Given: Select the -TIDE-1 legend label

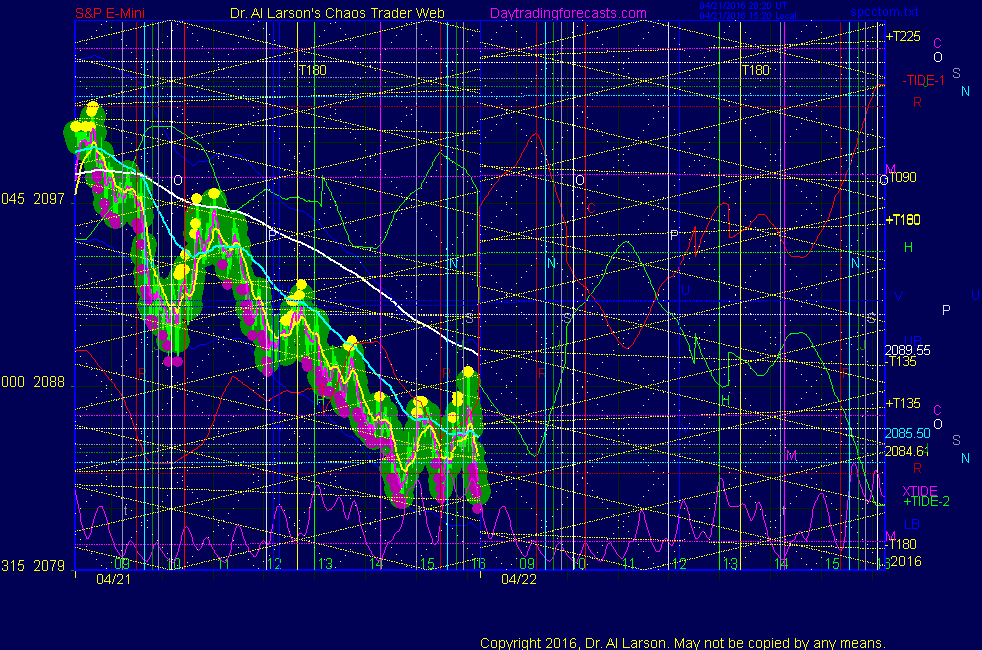Looking at the screenshot, I should coord(923,80).
